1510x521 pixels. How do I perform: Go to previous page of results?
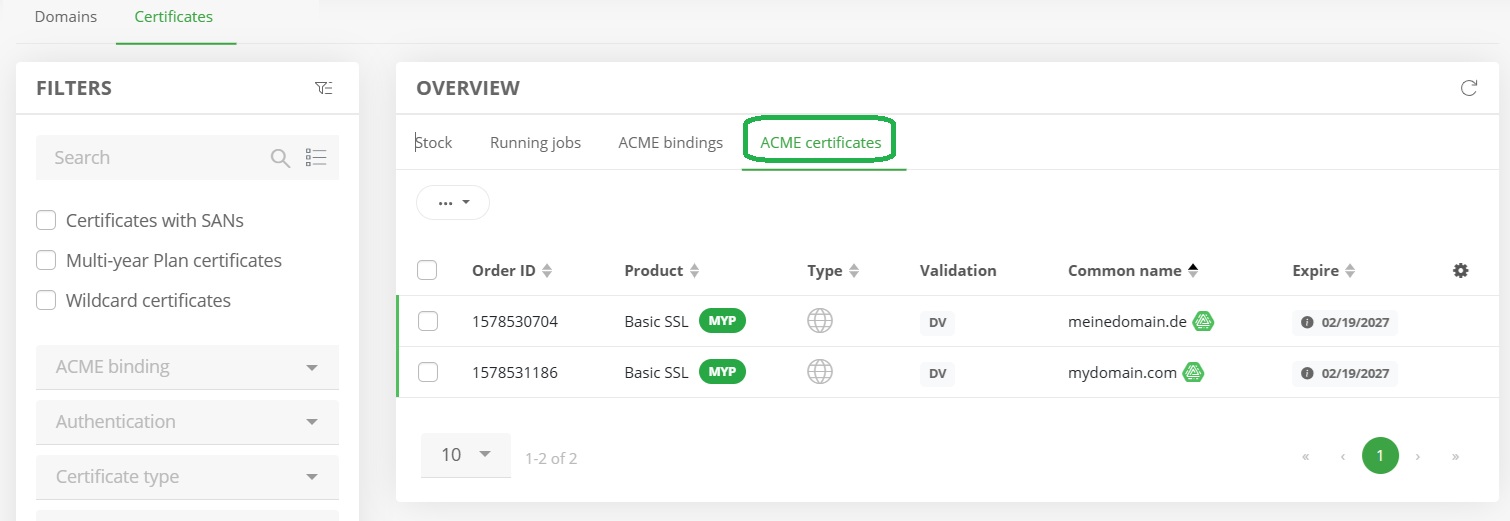(1343, 457)
